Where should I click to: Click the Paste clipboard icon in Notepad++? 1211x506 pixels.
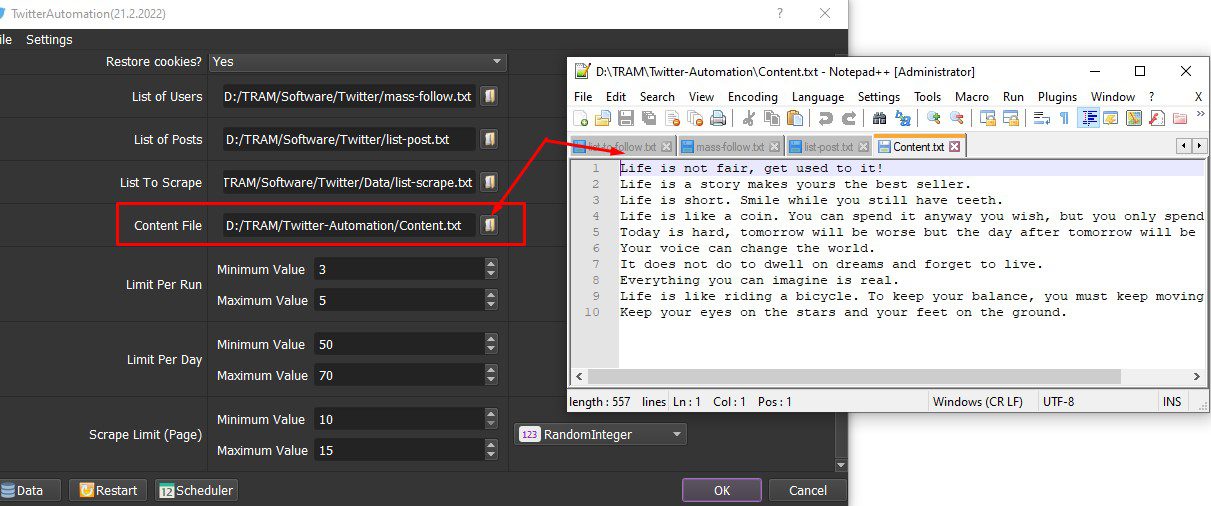[795, 118]
